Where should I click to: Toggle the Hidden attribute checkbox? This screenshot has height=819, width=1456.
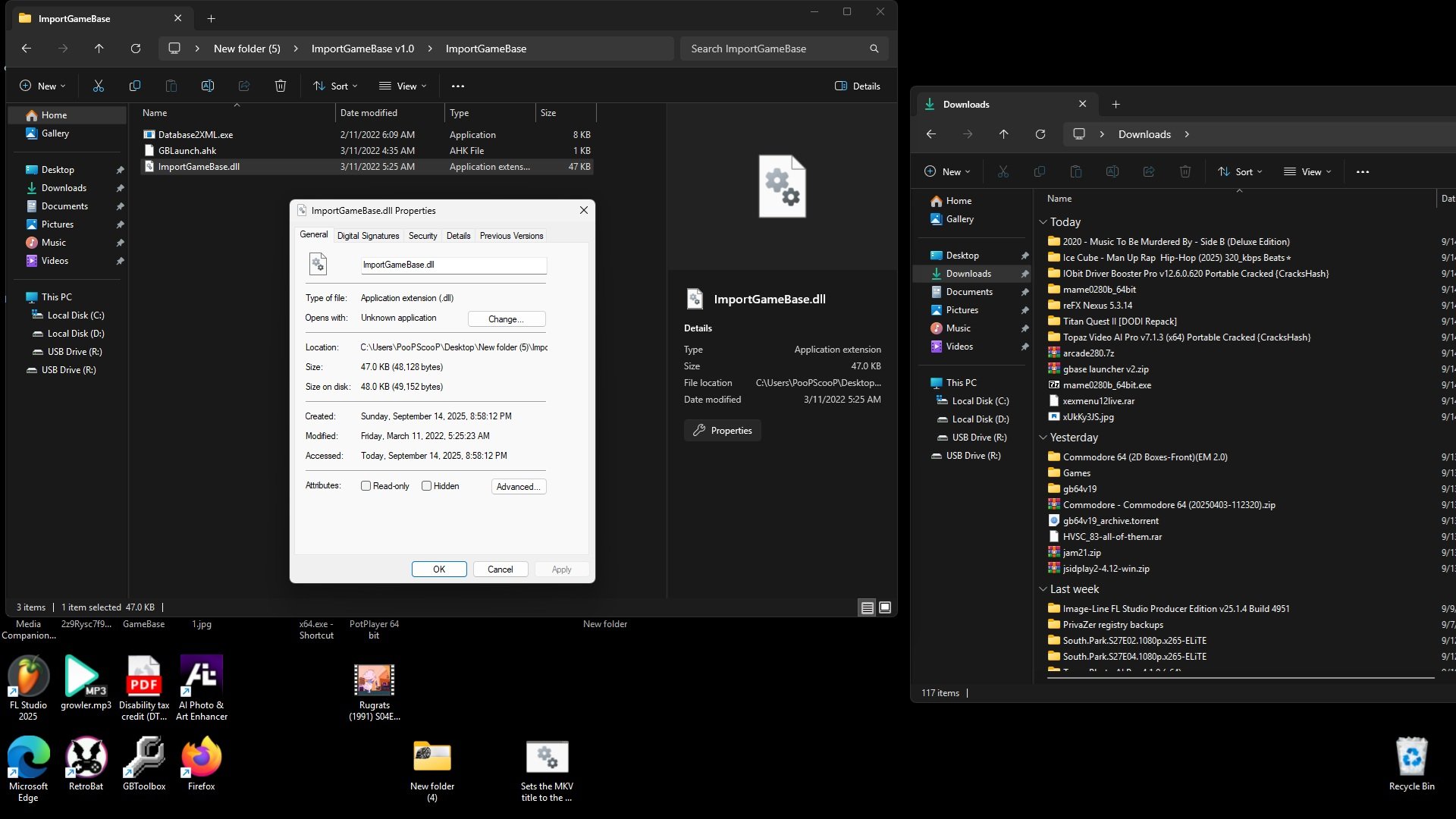(427, 486)
